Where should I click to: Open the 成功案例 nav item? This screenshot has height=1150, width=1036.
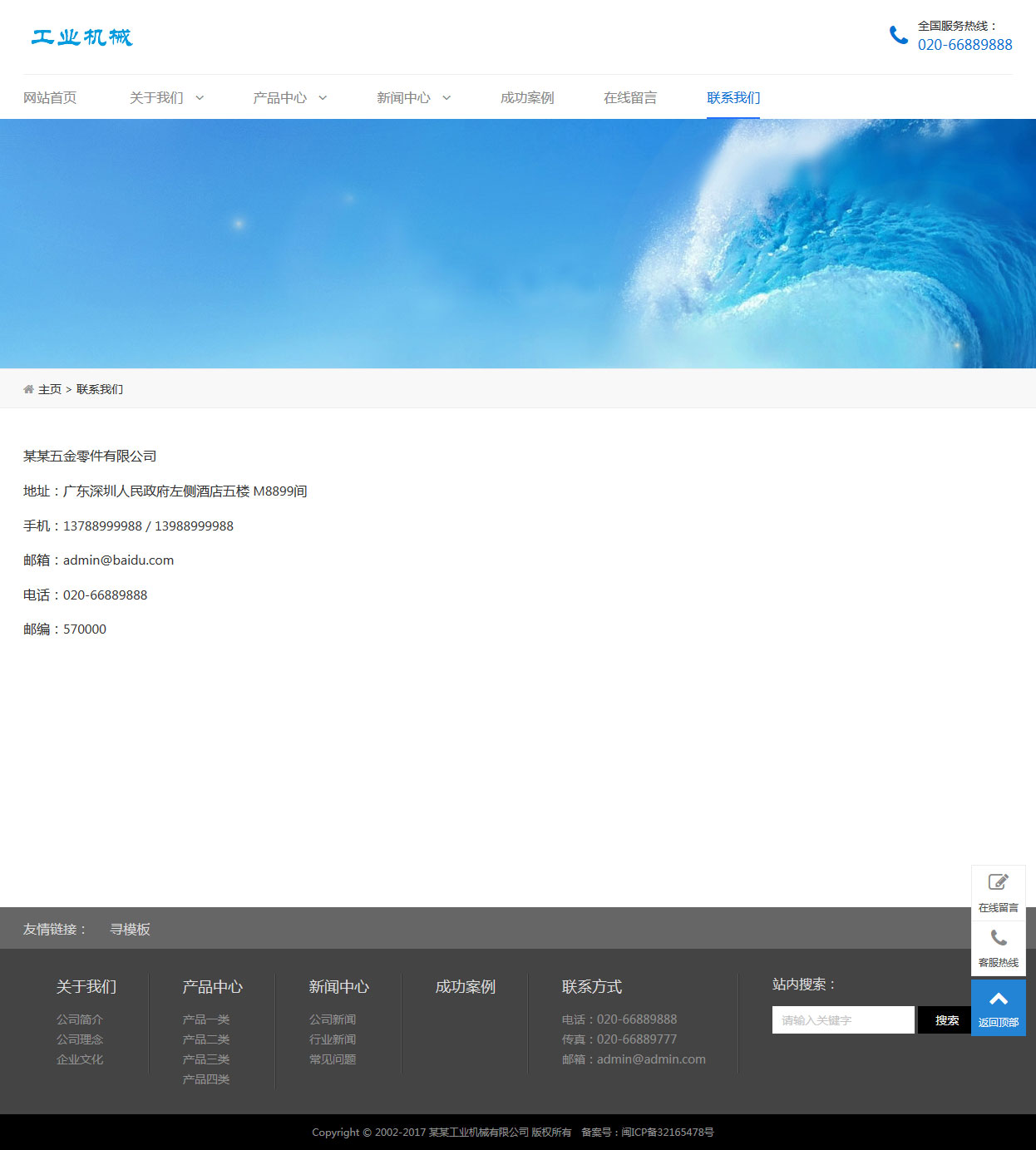[527, 98]
